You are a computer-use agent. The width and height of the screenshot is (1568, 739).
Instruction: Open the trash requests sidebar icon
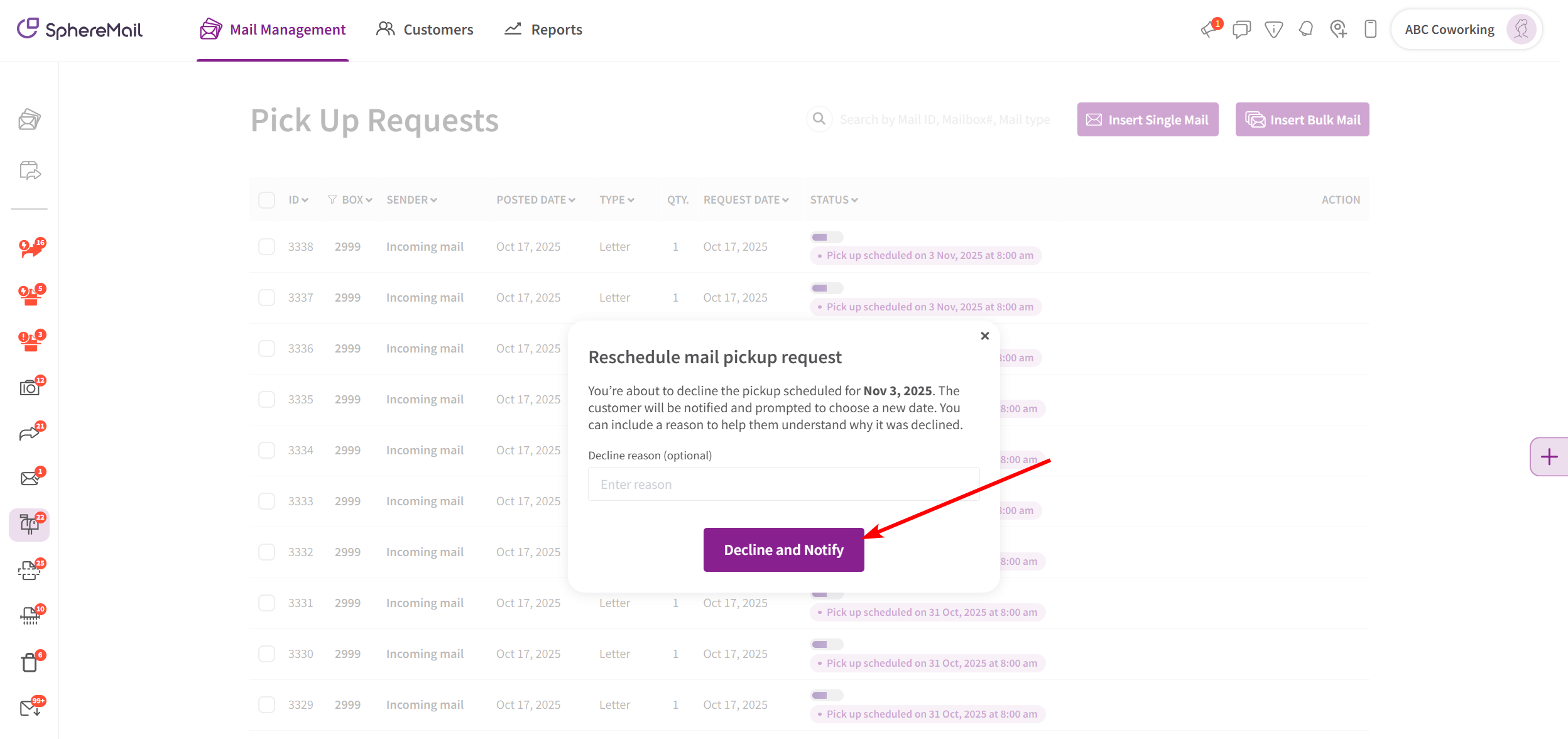coord(30,662)
